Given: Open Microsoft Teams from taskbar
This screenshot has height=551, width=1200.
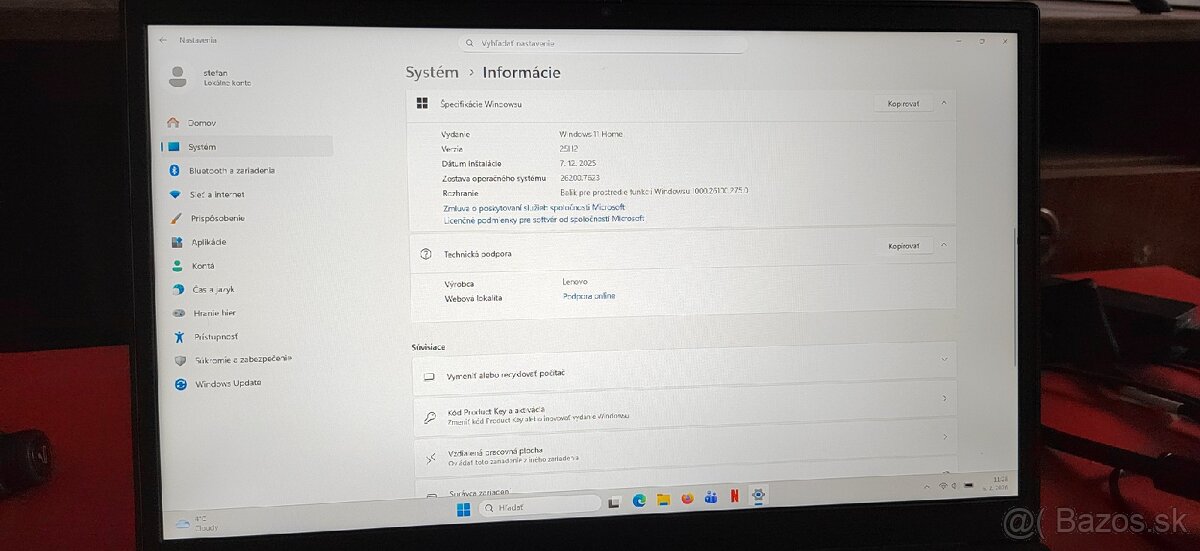Looking at the screenshot, I should click(711, 497).
